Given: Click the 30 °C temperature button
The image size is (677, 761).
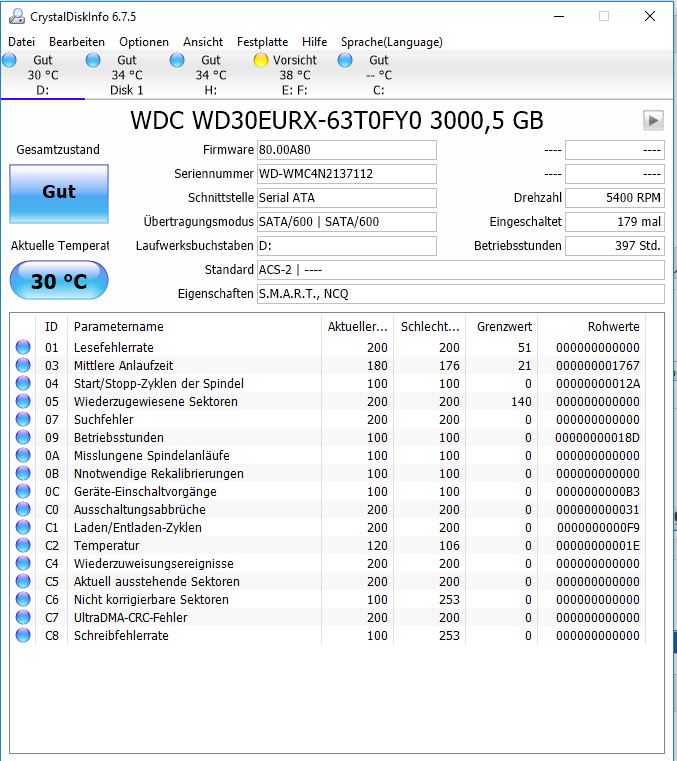Looking at the screenshot, I should pos(59,280).
